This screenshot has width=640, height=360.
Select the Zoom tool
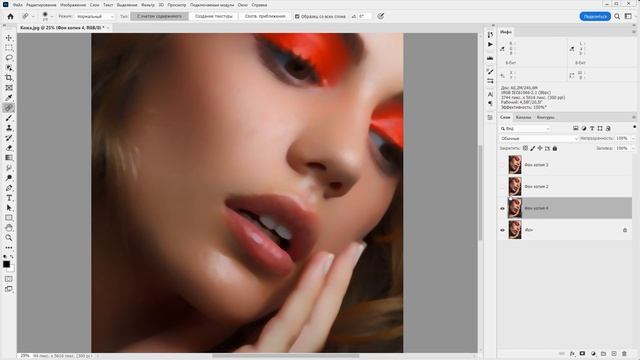tap(9, 238)
